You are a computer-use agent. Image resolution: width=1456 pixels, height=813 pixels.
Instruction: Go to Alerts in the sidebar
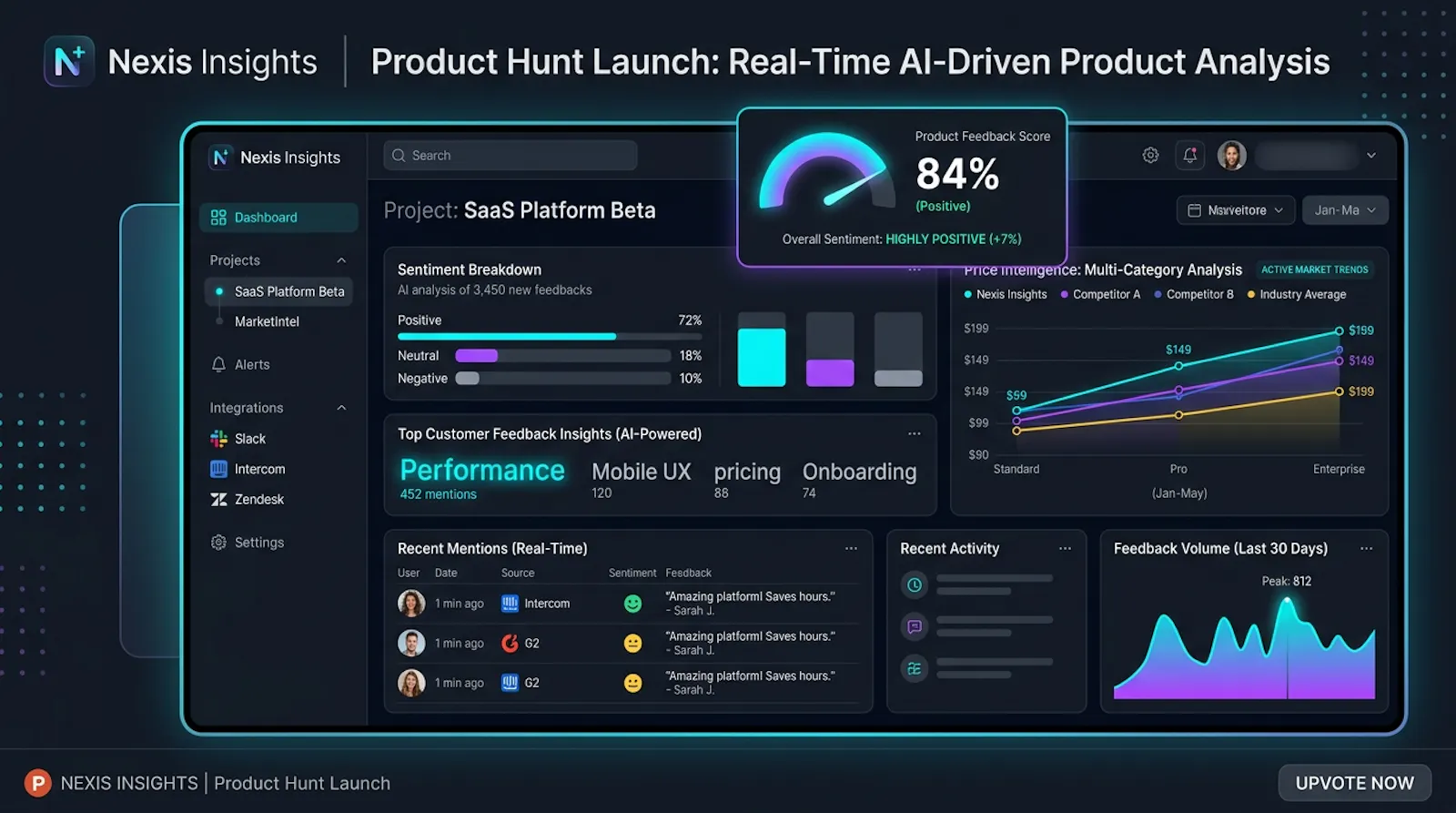[241, 364]
